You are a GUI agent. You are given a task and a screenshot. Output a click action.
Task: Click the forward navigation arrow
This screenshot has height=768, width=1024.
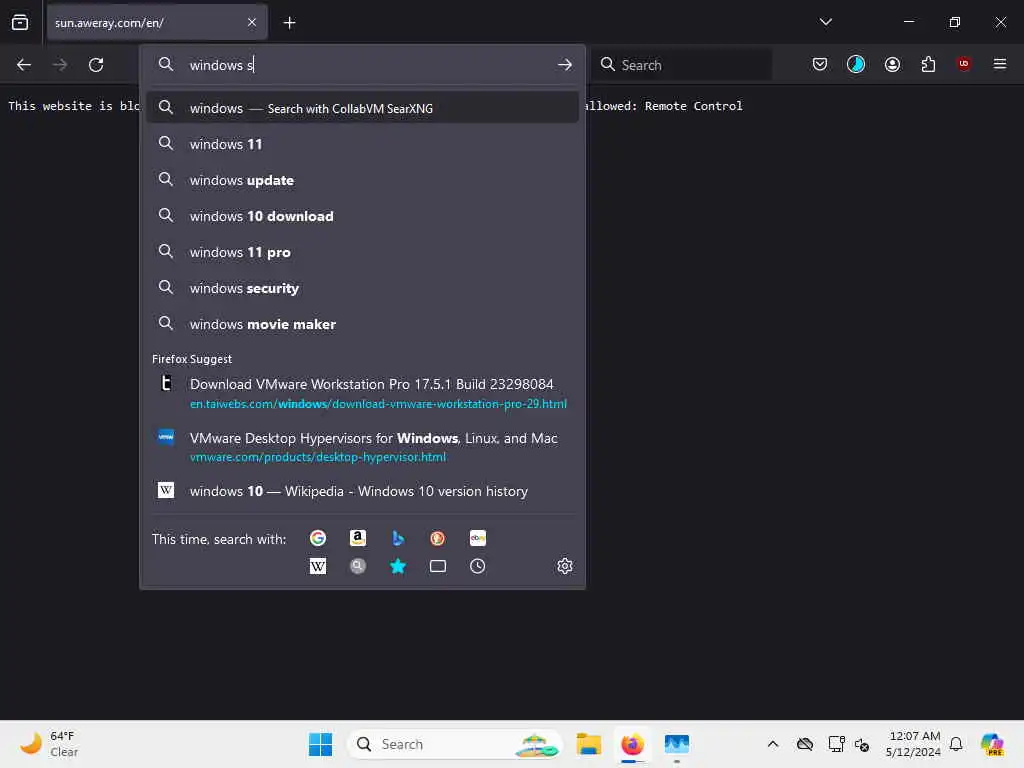pyautogui.click(x=59, y=65)
